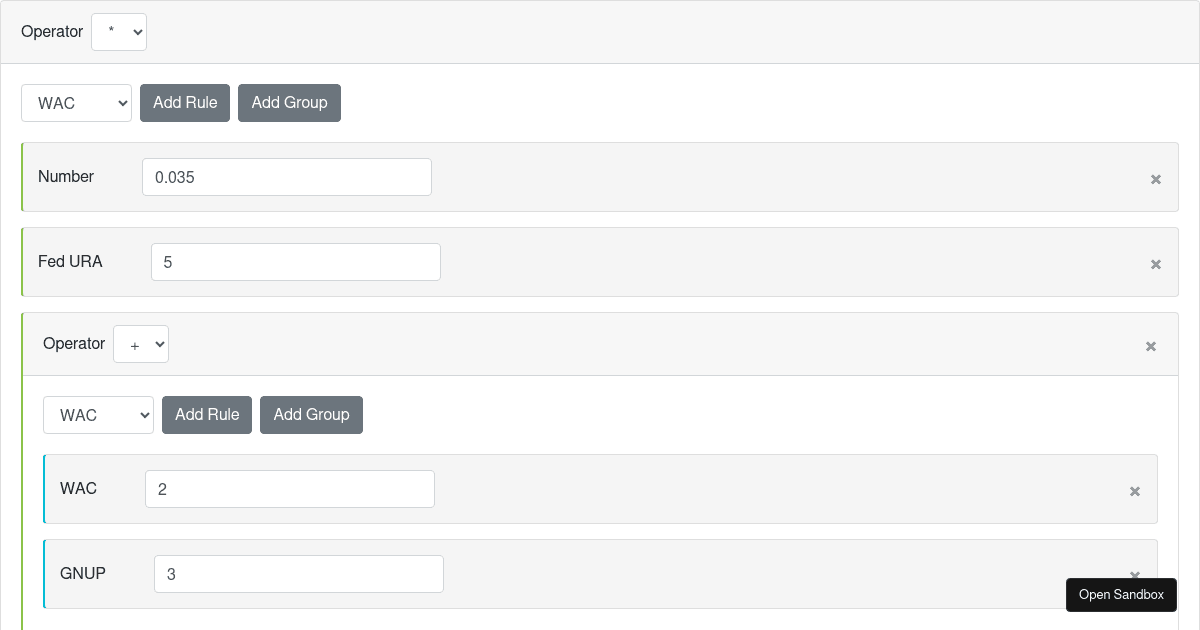1200x630 pixels.
Task: Click the Operator label in the header
Action: [51, 31]
